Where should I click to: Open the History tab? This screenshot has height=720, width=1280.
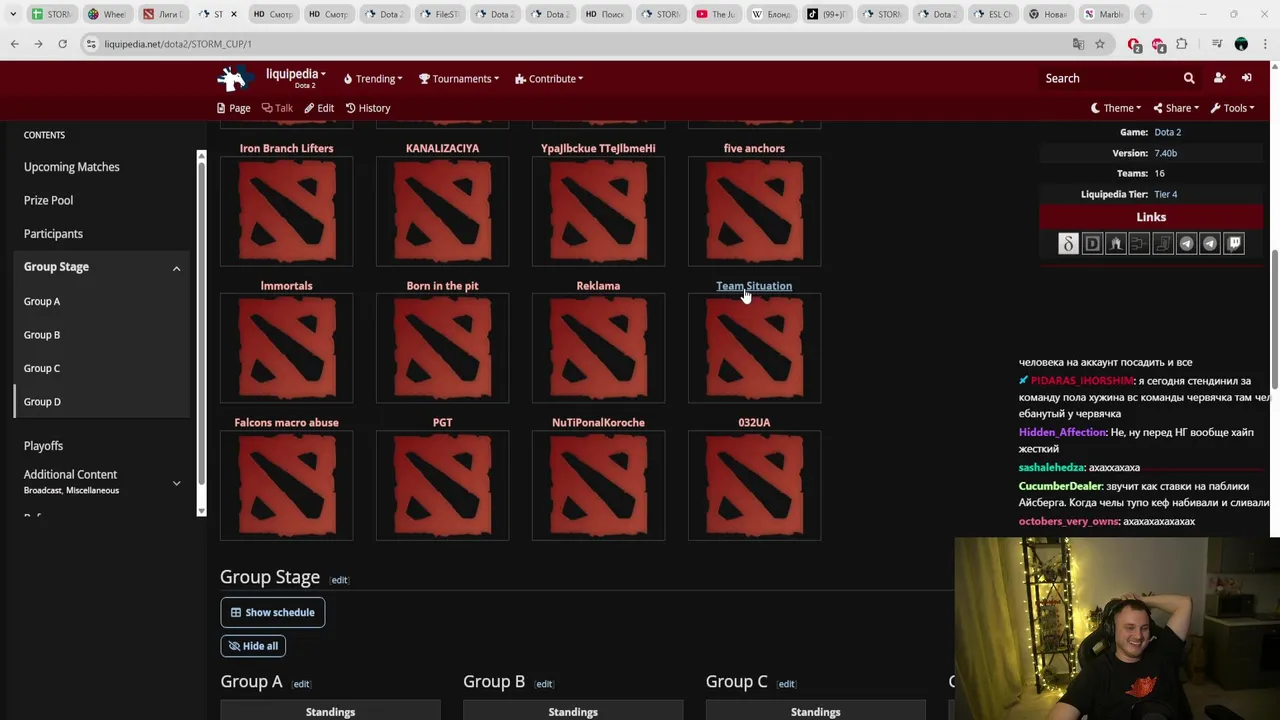(x=368, y=108)
